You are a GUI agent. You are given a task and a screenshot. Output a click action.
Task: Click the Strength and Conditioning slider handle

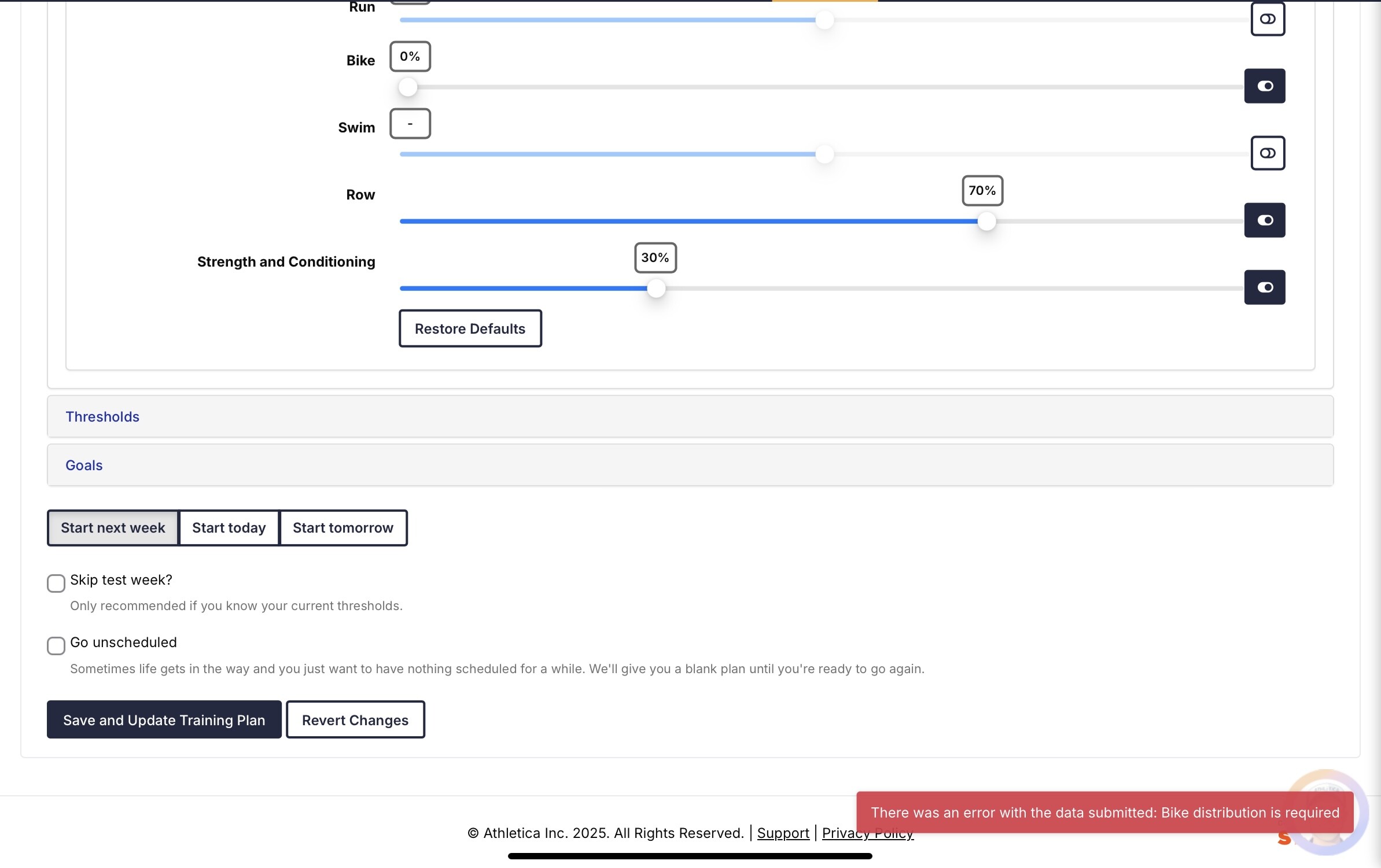coord(655,289)
